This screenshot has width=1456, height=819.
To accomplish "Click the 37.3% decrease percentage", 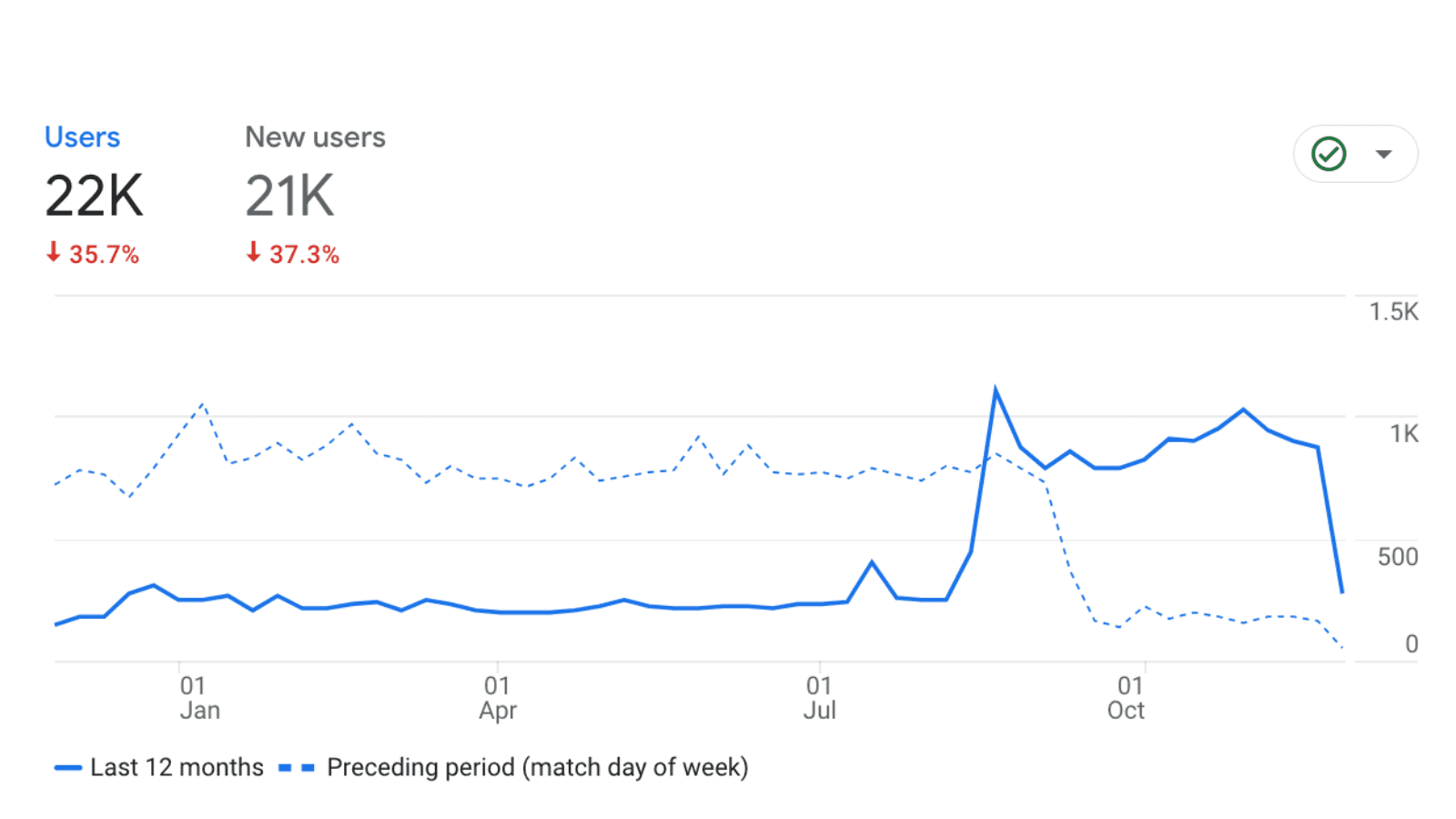I will pos(304,255).
